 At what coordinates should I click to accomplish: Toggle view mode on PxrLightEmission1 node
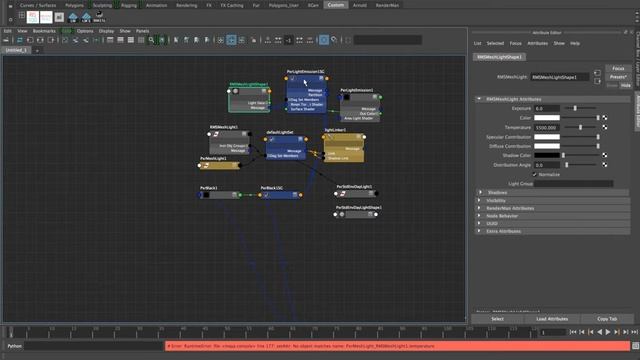(375, 97)
